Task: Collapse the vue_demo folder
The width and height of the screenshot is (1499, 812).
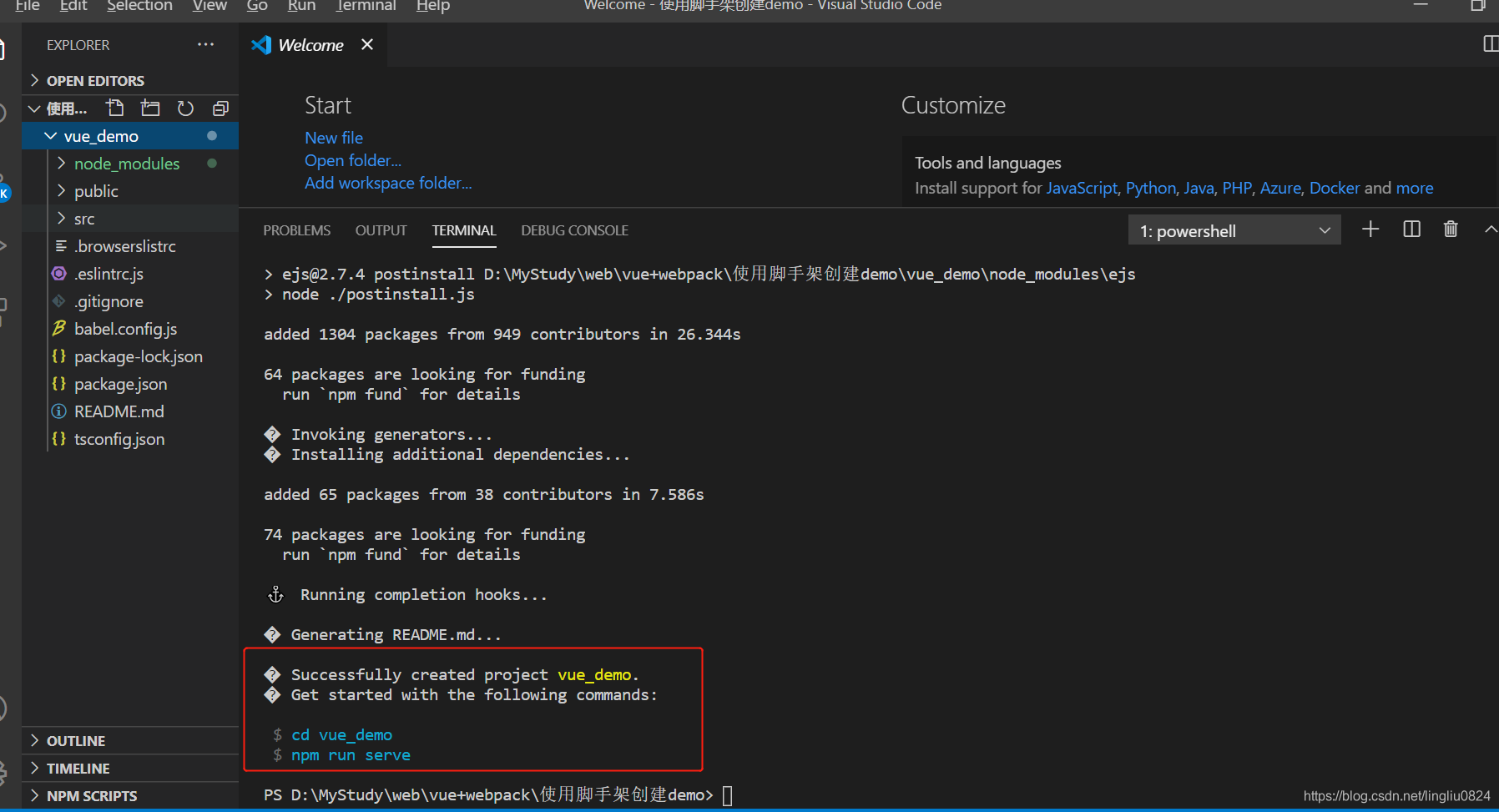Action: 51,136
